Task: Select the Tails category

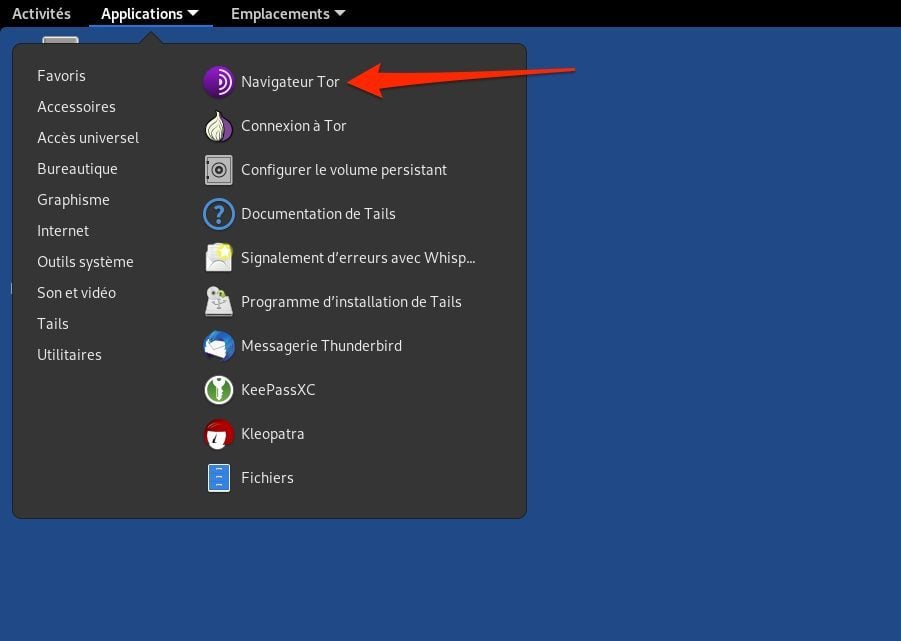Action: [53, 324]
